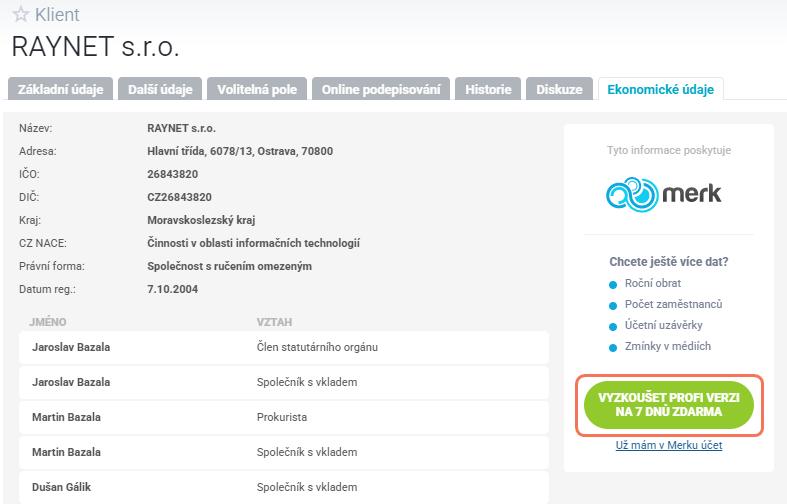Open the Volitelná pole tab

(x=256, y=89)
